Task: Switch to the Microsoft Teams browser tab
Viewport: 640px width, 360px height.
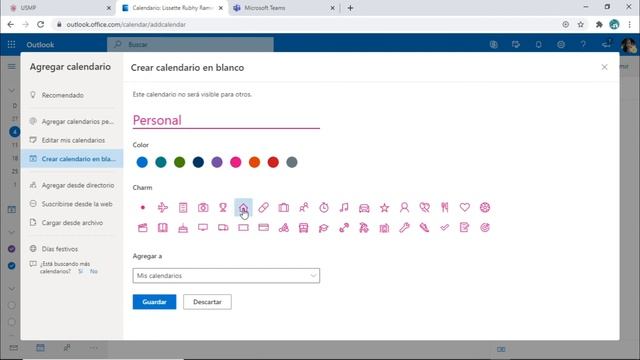Action: coord(284,8)
